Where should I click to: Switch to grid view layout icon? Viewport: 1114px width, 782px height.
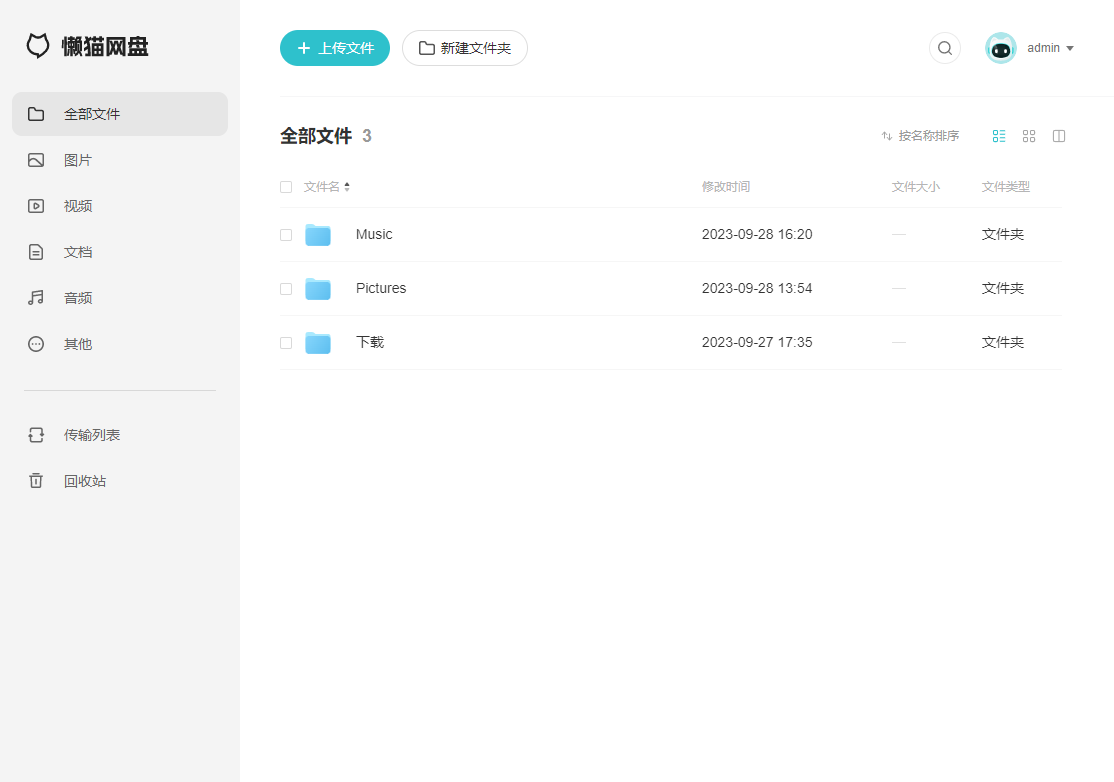(1029, 136)
